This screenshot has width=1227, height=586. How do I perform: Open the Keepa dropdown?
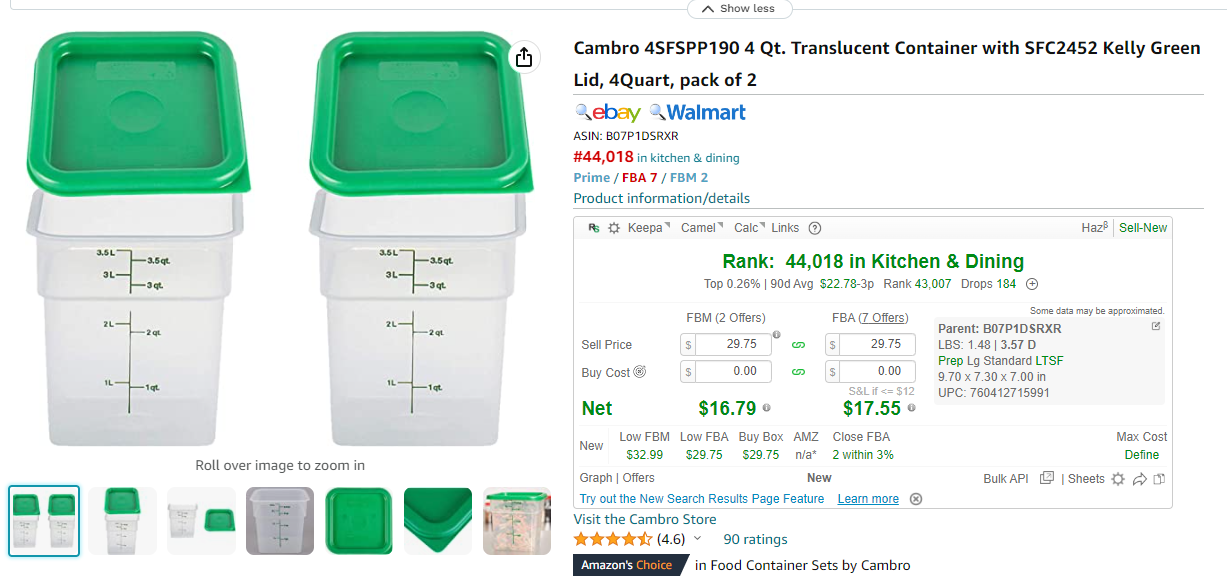(x=648, y=228)
